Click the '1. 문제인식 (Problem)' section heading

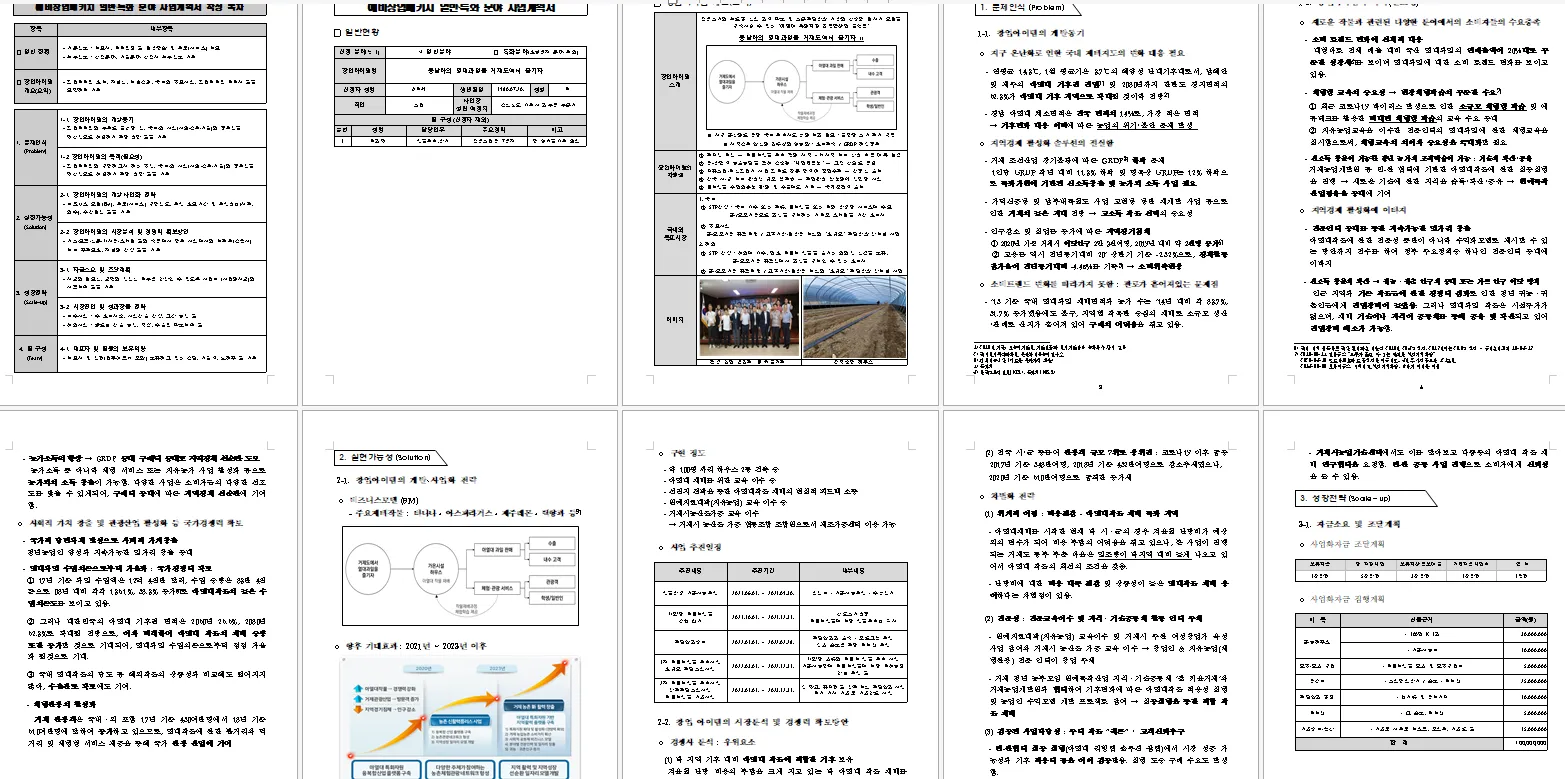(x=1022, y=8)
